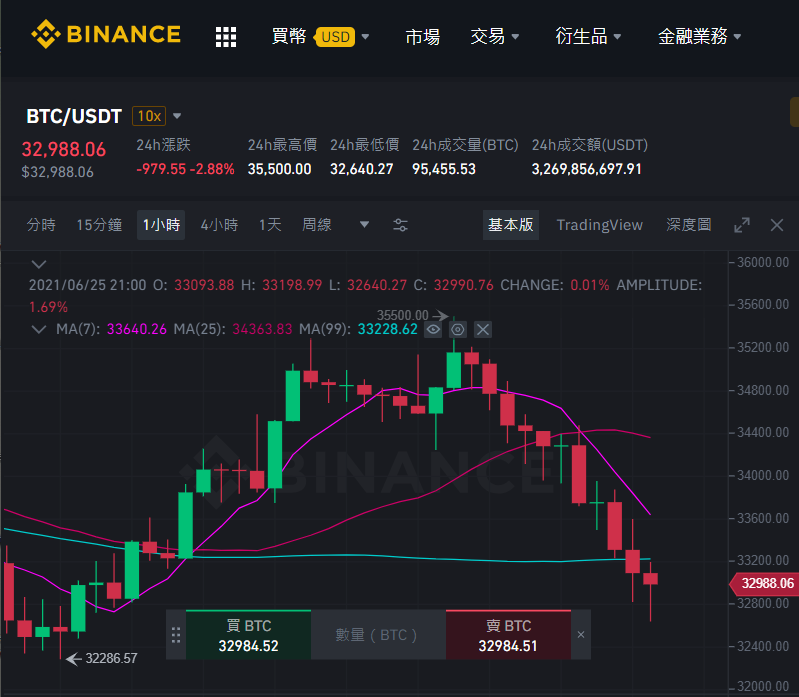Click the 10x leverage badge
The height and width of the screenshot is (697, 799).
click(149, 116)
